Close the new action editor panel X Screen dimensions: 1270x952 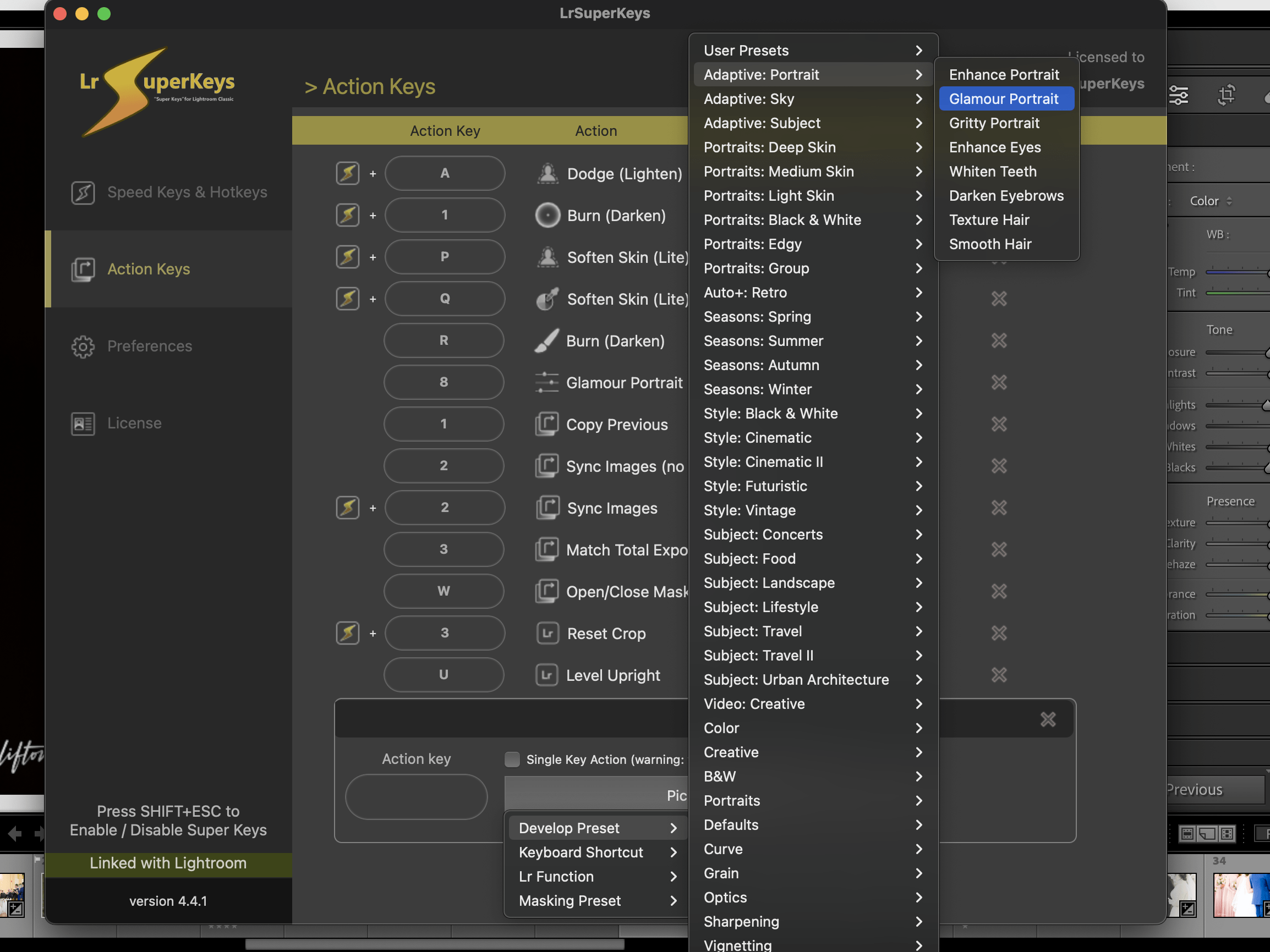point(1048,719)
